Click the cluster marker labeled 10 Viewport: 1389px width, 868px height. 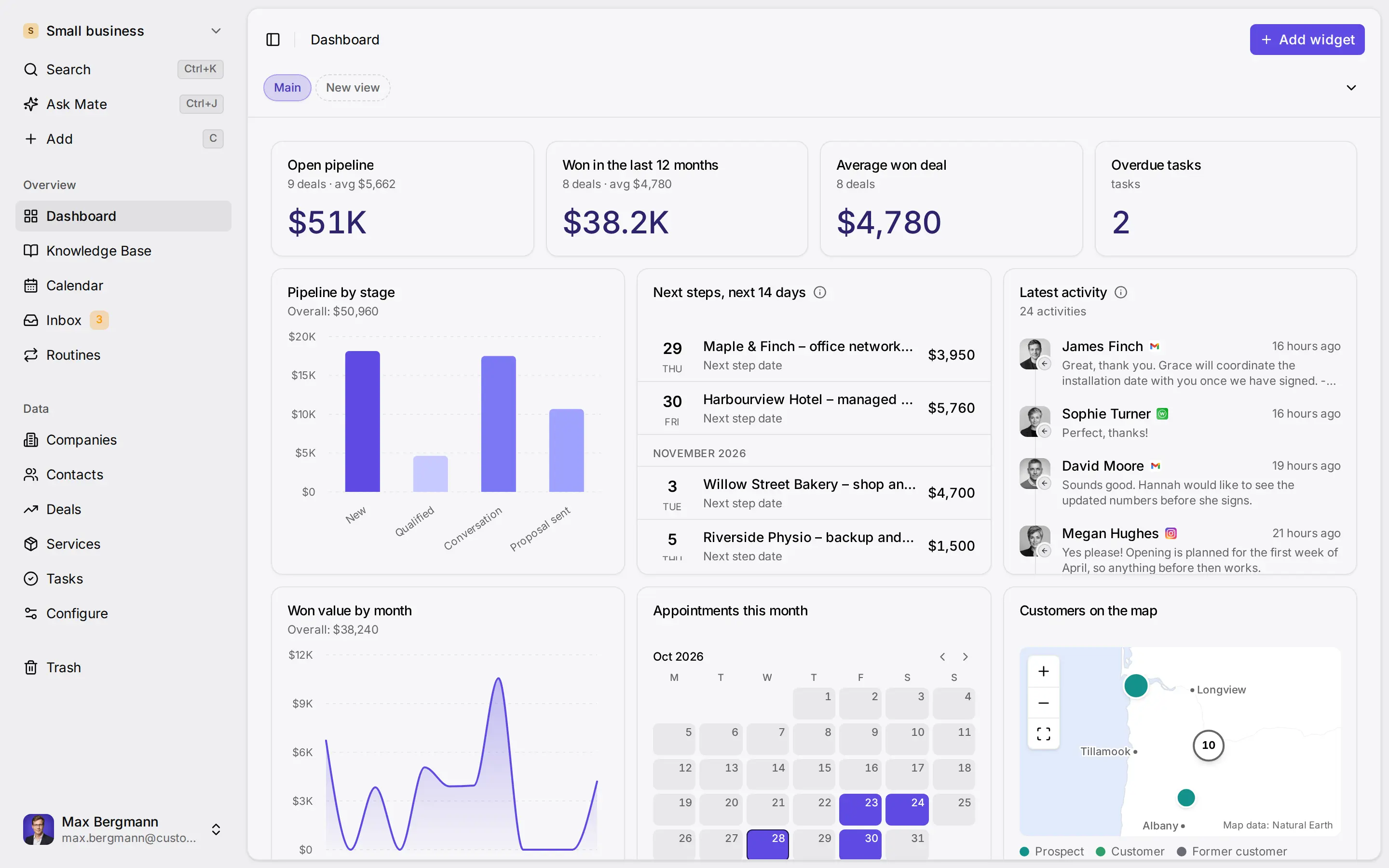(x=1208, y=745)
